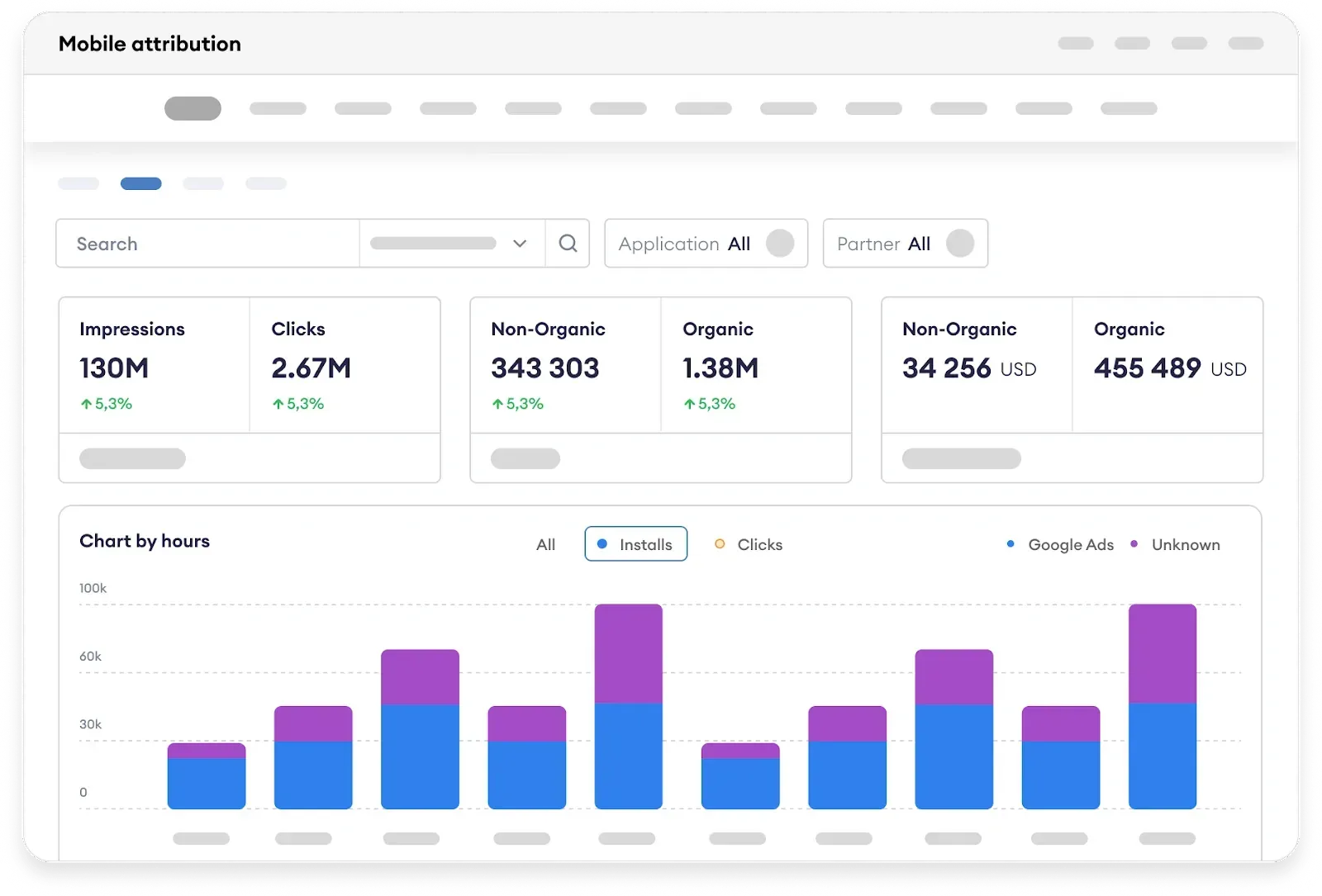This screenshot has height=896, width=1322.
Task: Open the Partner All filter
Action: point(904,244)
